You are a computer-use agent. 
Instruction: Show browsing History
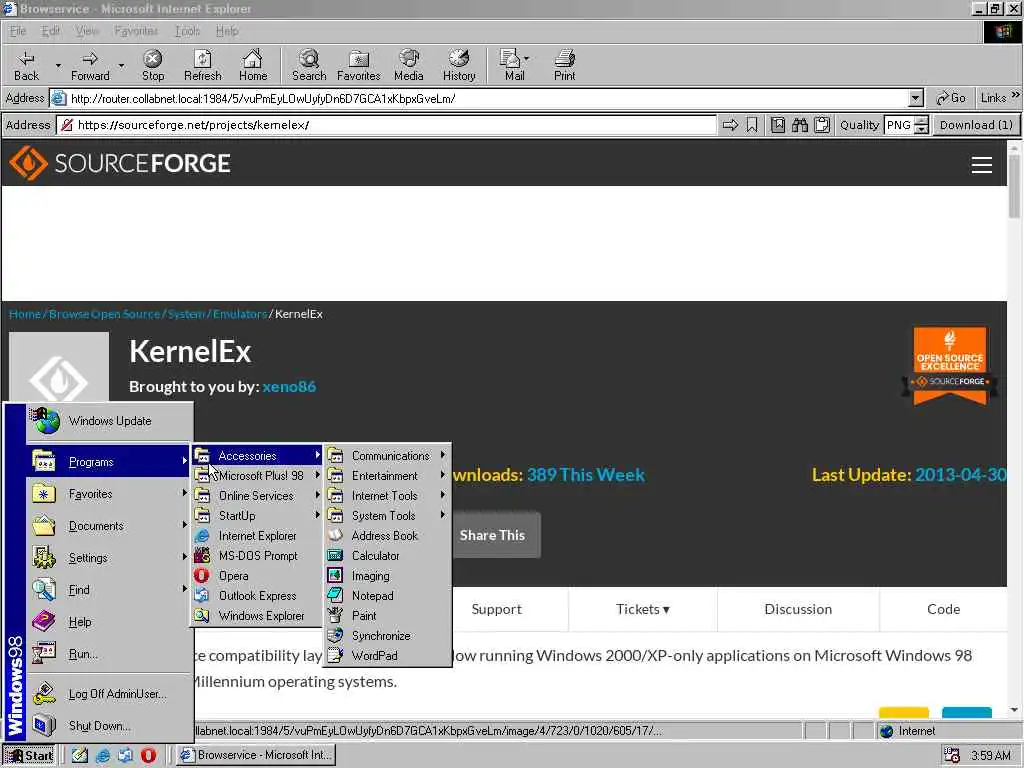coord(459,65)
